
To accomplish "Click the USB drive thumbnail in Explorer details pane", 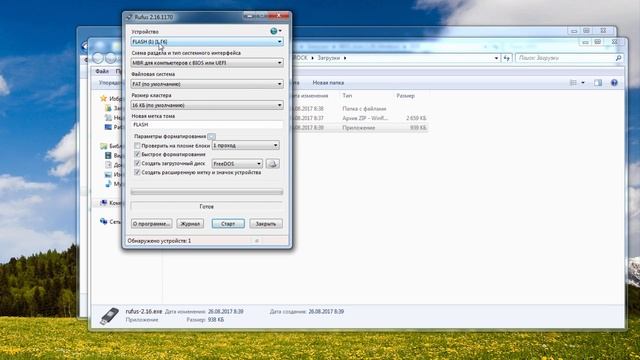I will tap(109, 316).
